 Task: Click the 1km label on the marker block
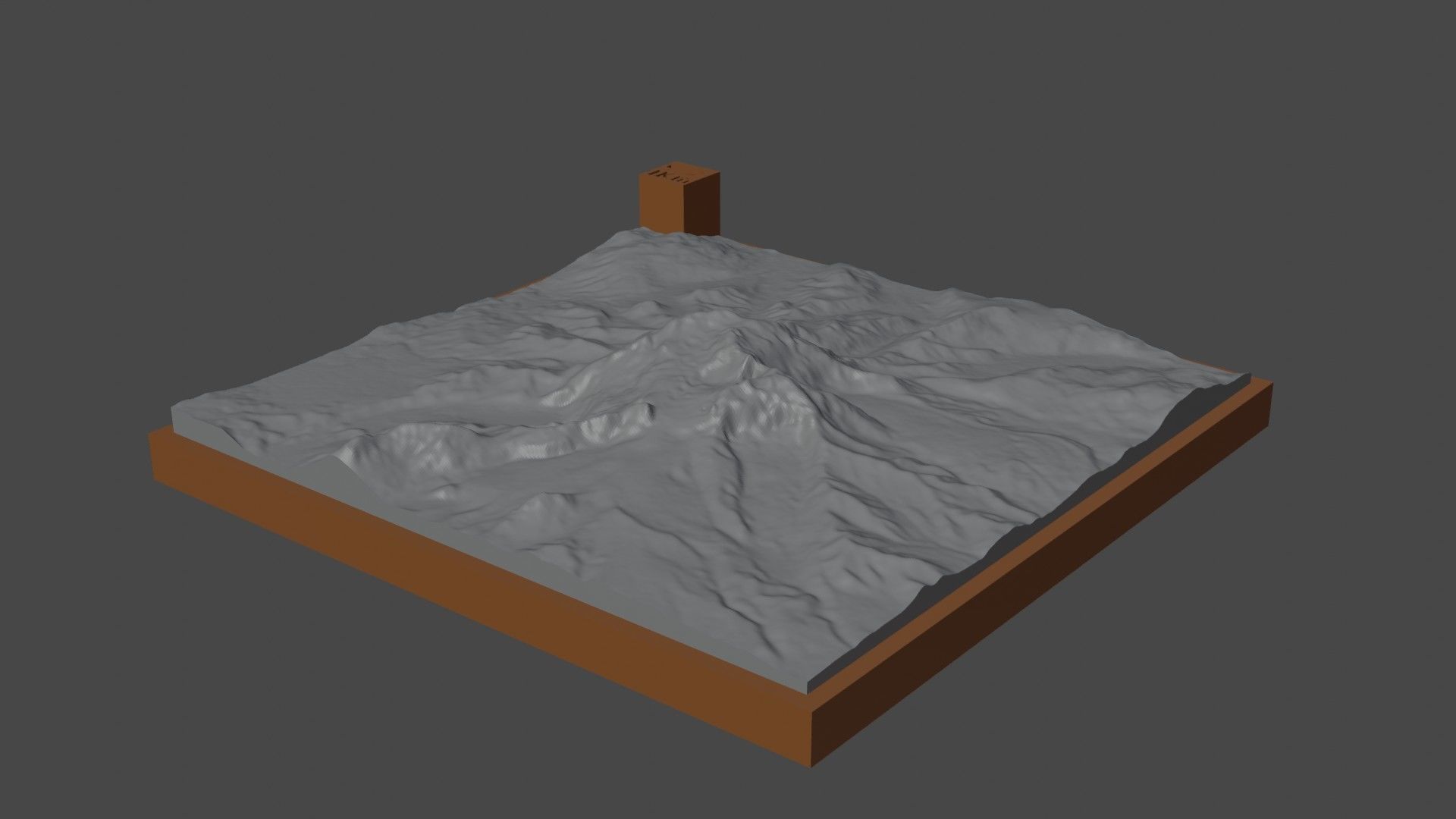667,176
